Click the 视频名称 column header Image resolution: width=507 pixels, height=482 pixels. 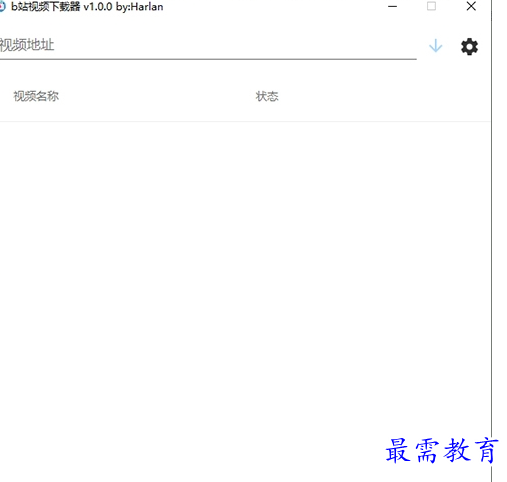(36, 96)
